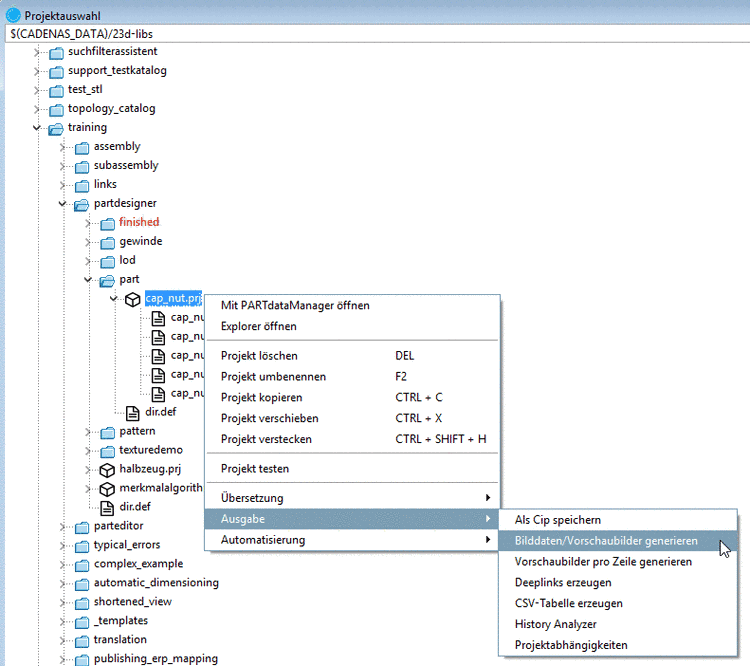Click the typical_errors folder icon

82,545
